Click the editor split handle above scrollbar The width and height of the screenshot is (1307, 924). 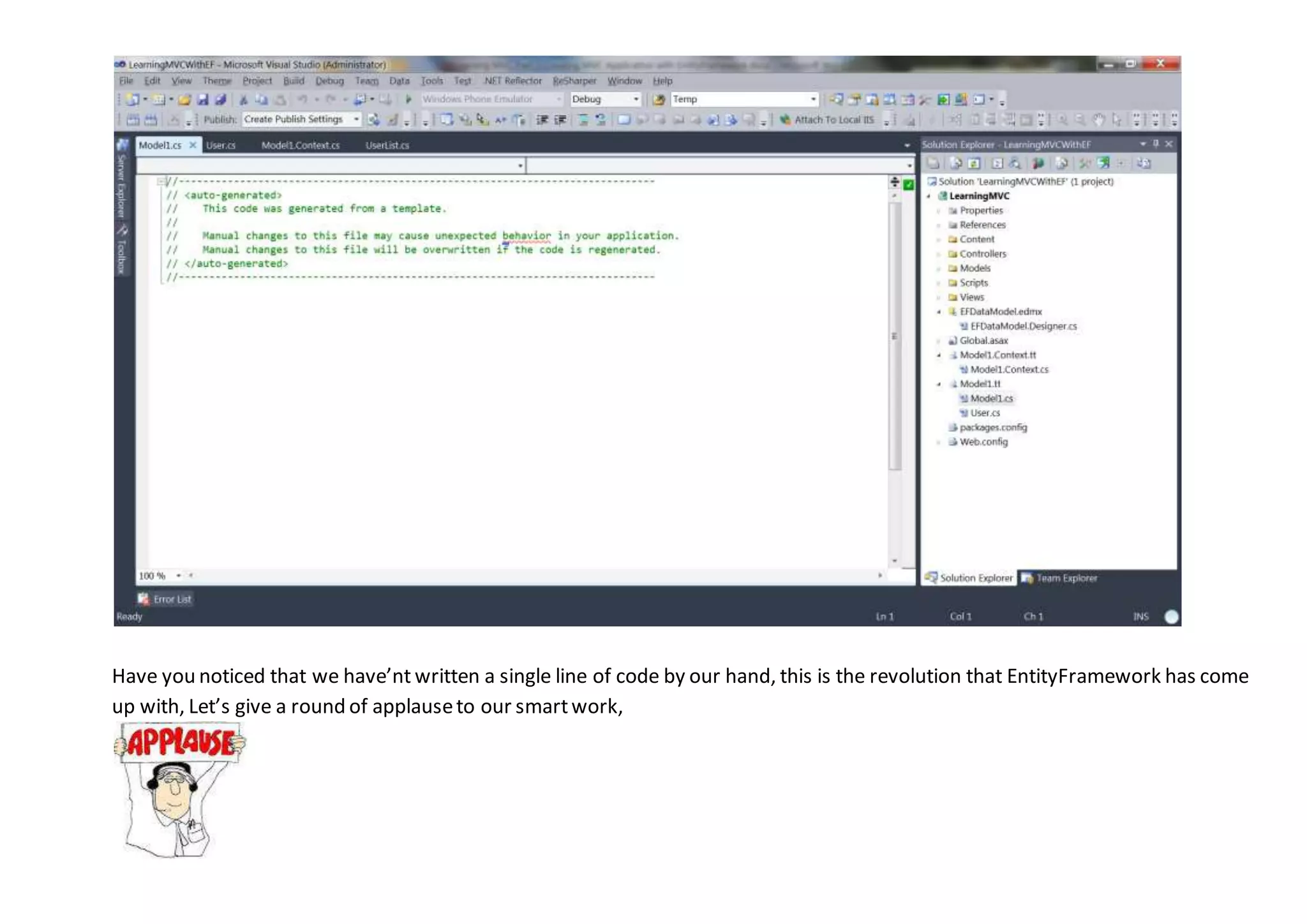895,183
